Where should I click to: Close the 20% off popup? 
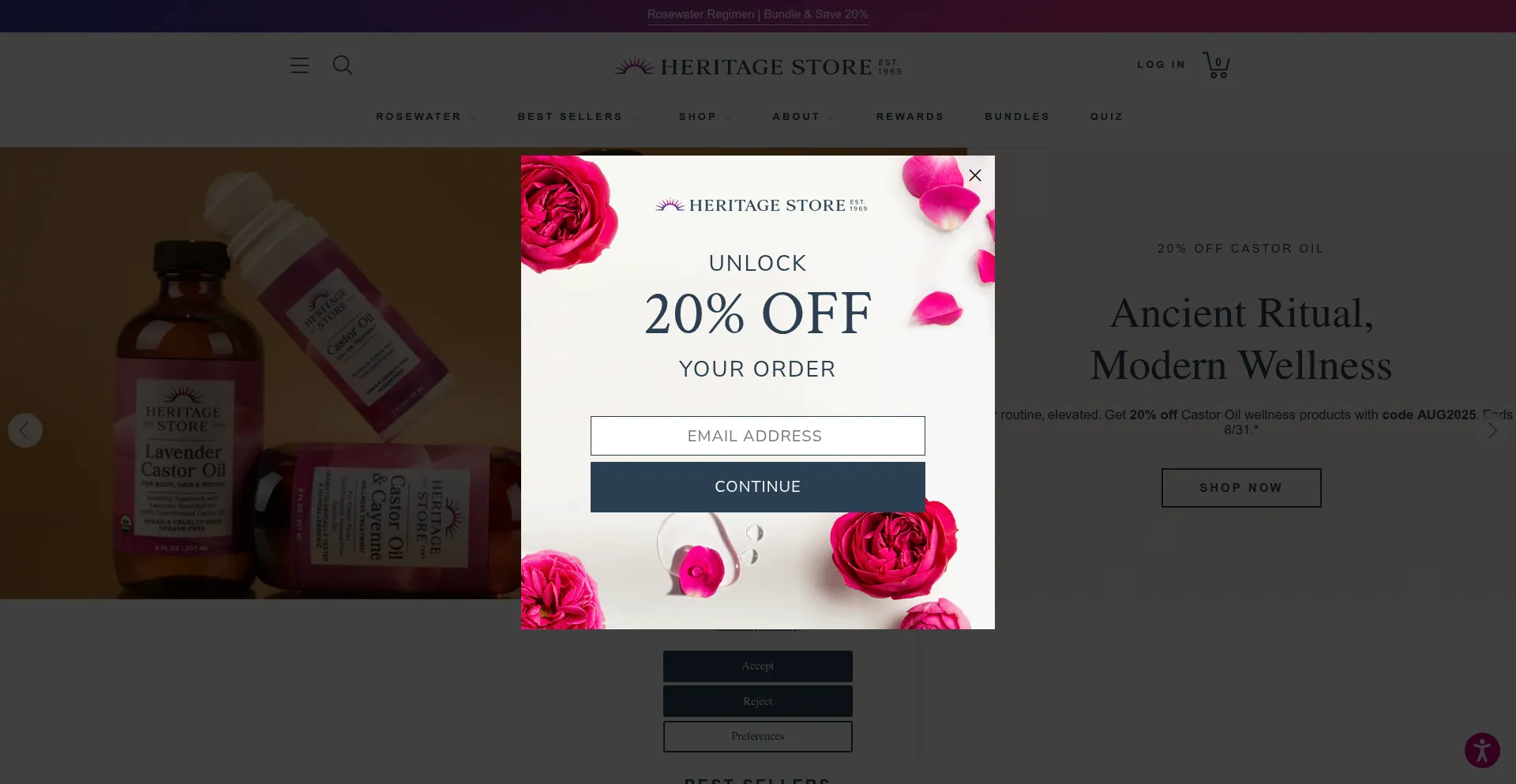(x=975, y=175)
